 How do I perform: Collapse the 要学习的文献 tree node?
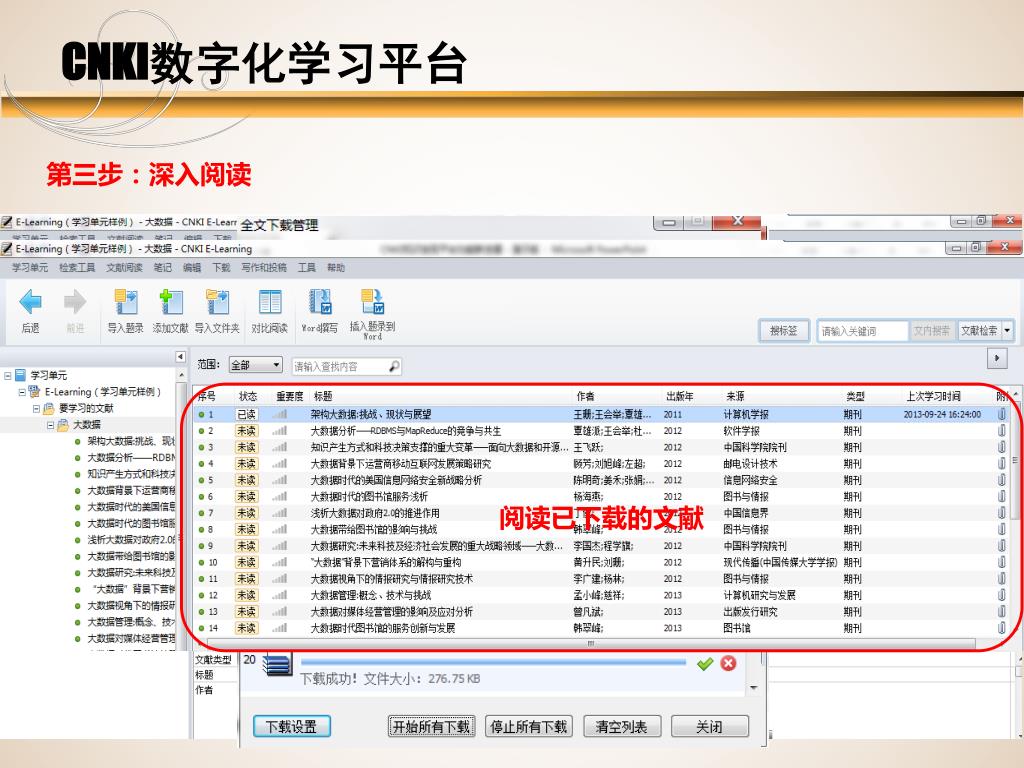[x=36, y=409]
